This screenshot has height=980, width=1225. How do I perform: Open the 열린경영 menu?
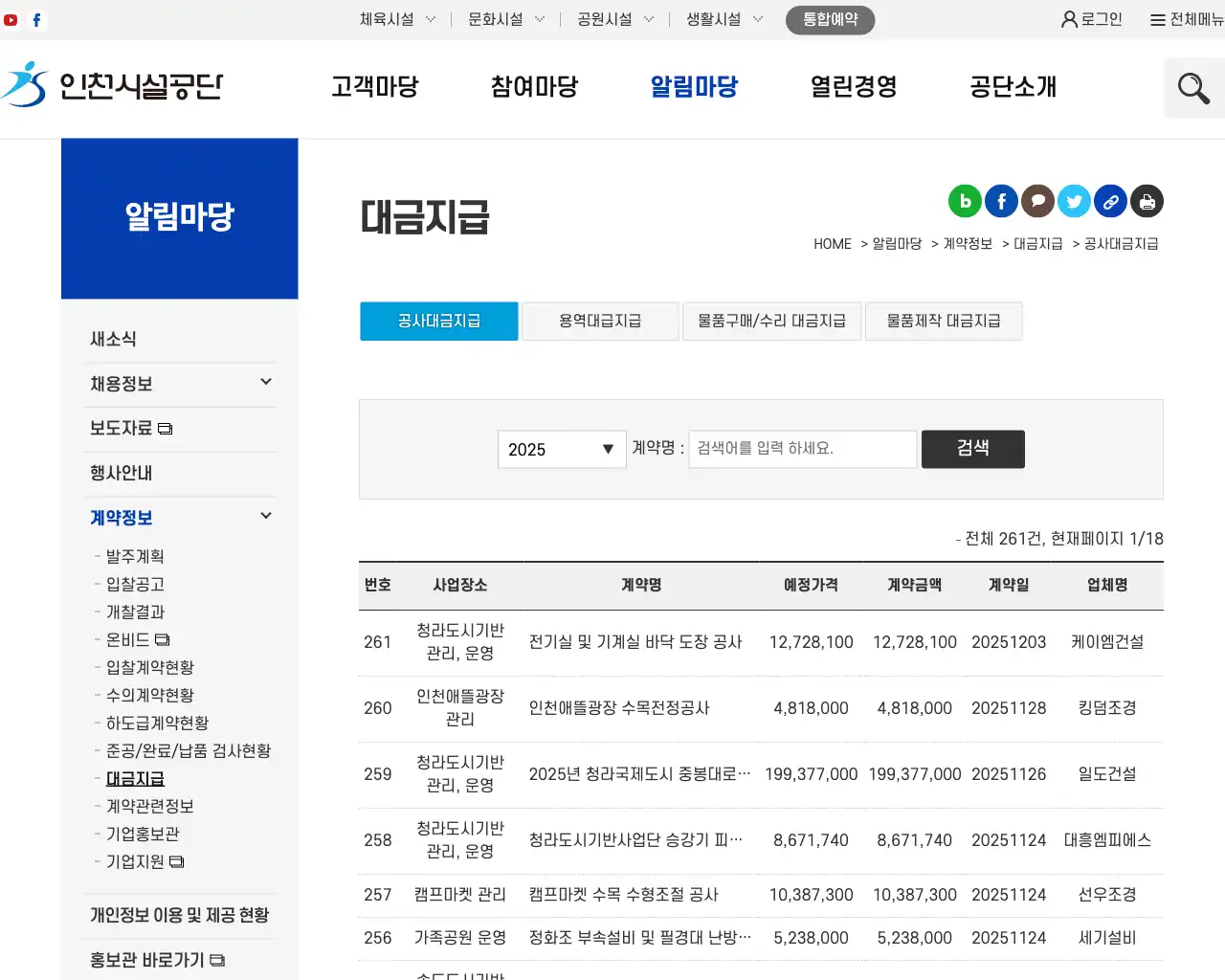point(852,87)
